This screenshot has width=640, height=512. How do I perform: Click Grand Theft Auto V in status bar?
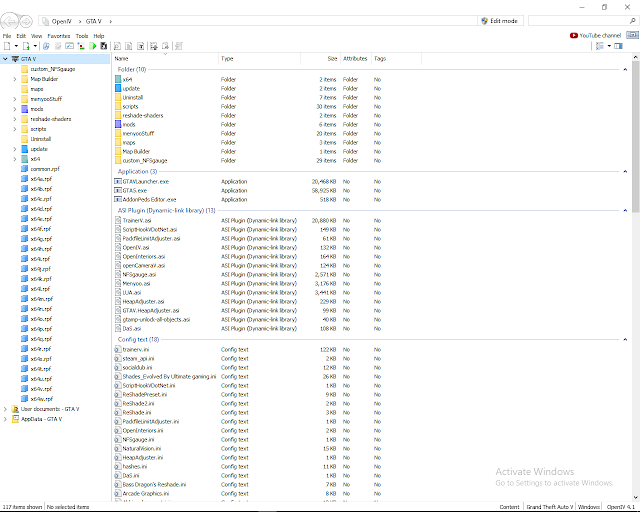click(550, 507)
